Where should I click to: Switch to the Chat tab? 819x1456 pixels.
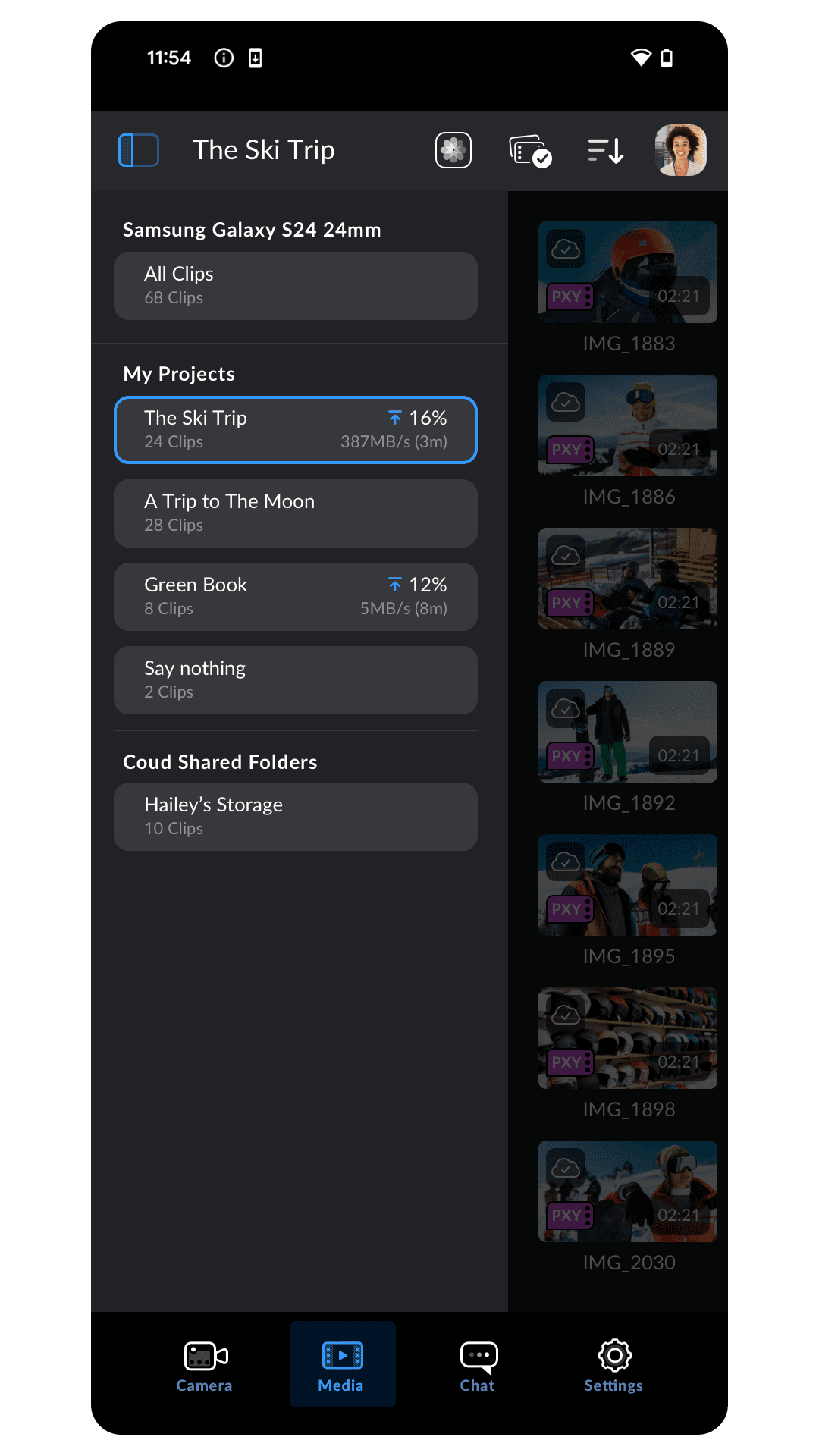pos(478,1365)
